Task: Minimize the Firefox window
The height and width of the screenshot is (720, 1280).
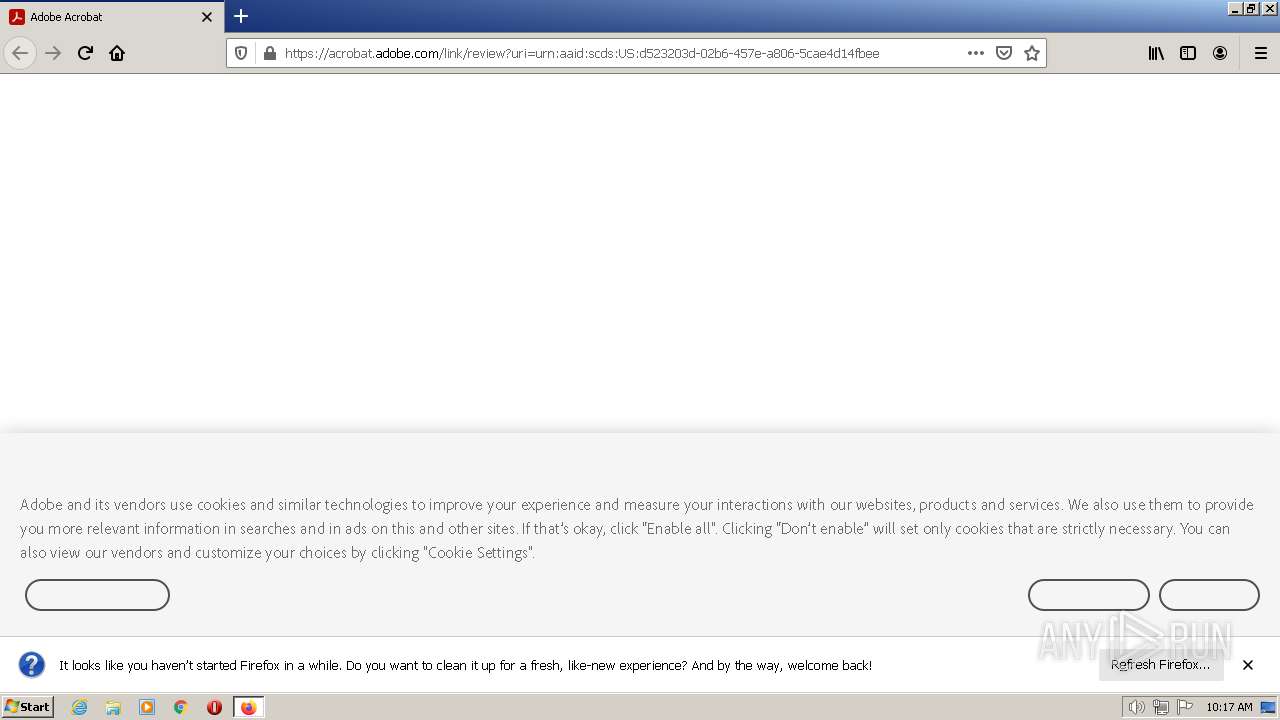Action: (x=1235, y=8)
